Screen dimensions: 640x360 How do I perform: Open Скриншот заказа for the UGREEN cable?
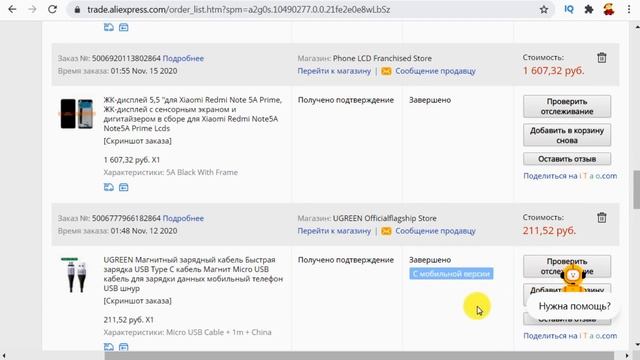point(138,301)
